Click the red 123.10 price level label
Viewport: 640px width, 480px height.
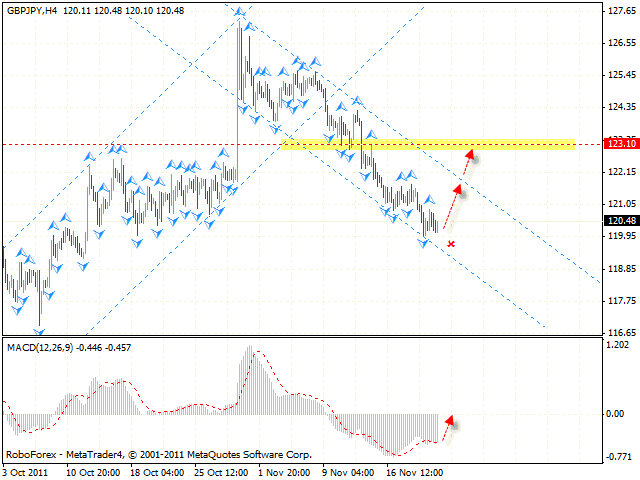(x=621, y=144)
